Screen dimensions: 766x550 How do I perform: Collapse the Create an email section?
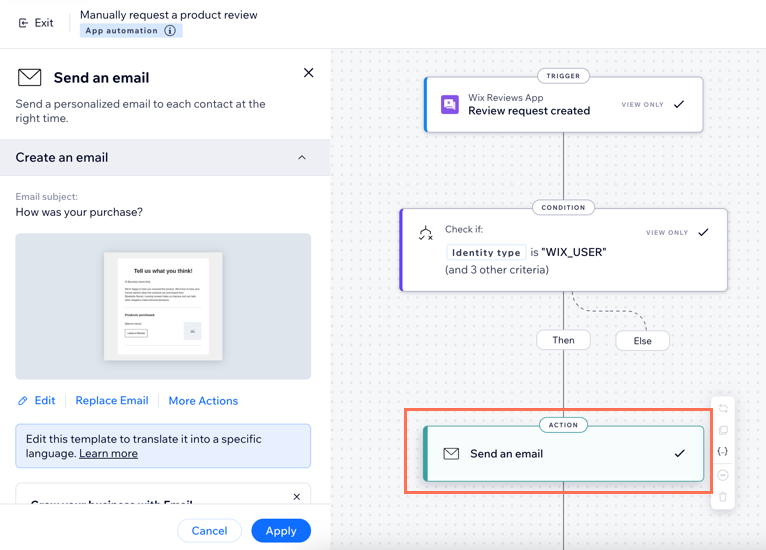(302, 158)
